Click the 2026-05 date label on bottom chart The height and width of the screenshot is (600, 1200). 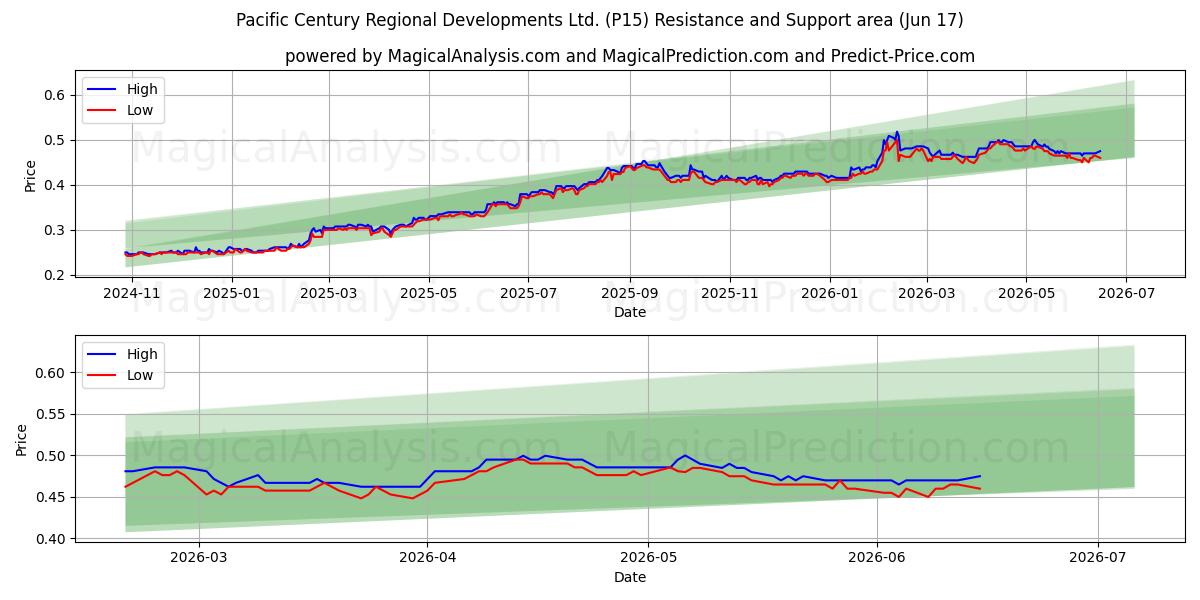[648, 558]
